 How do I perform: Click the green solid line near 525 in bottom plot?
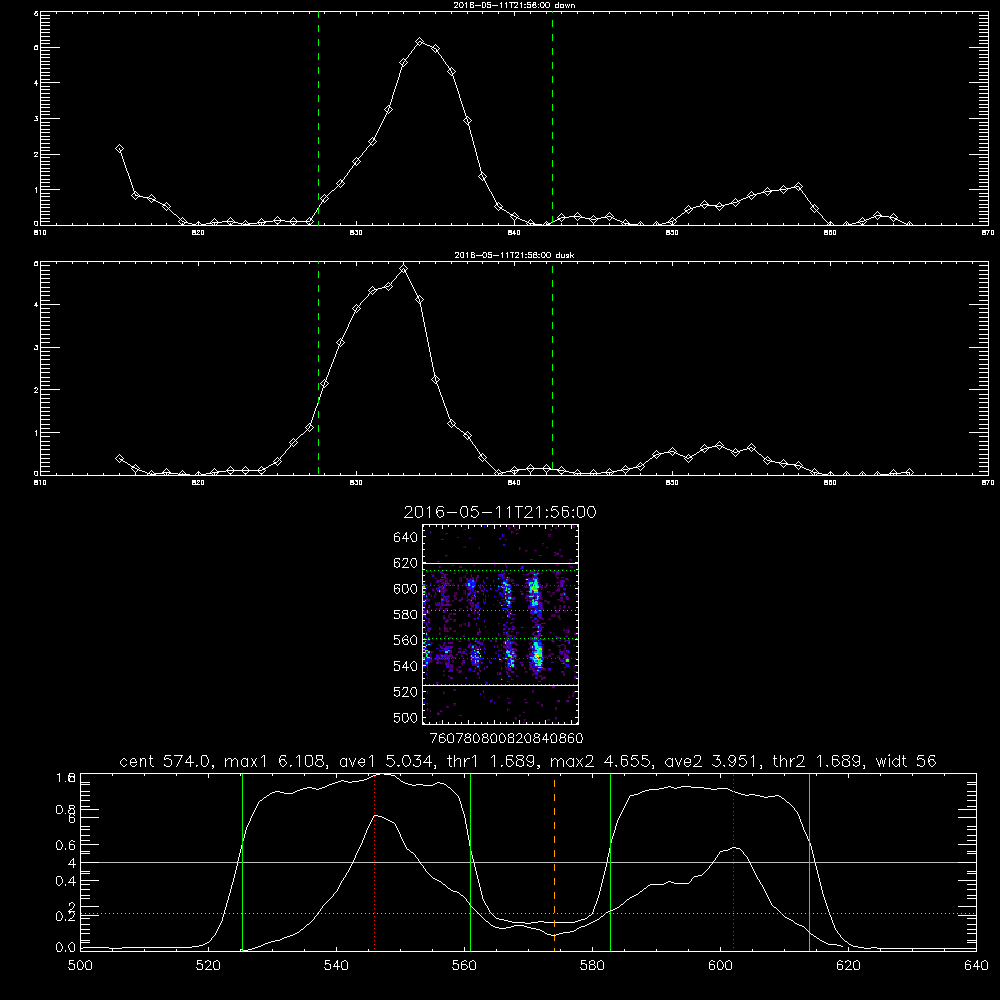click(x=242, y=861)
